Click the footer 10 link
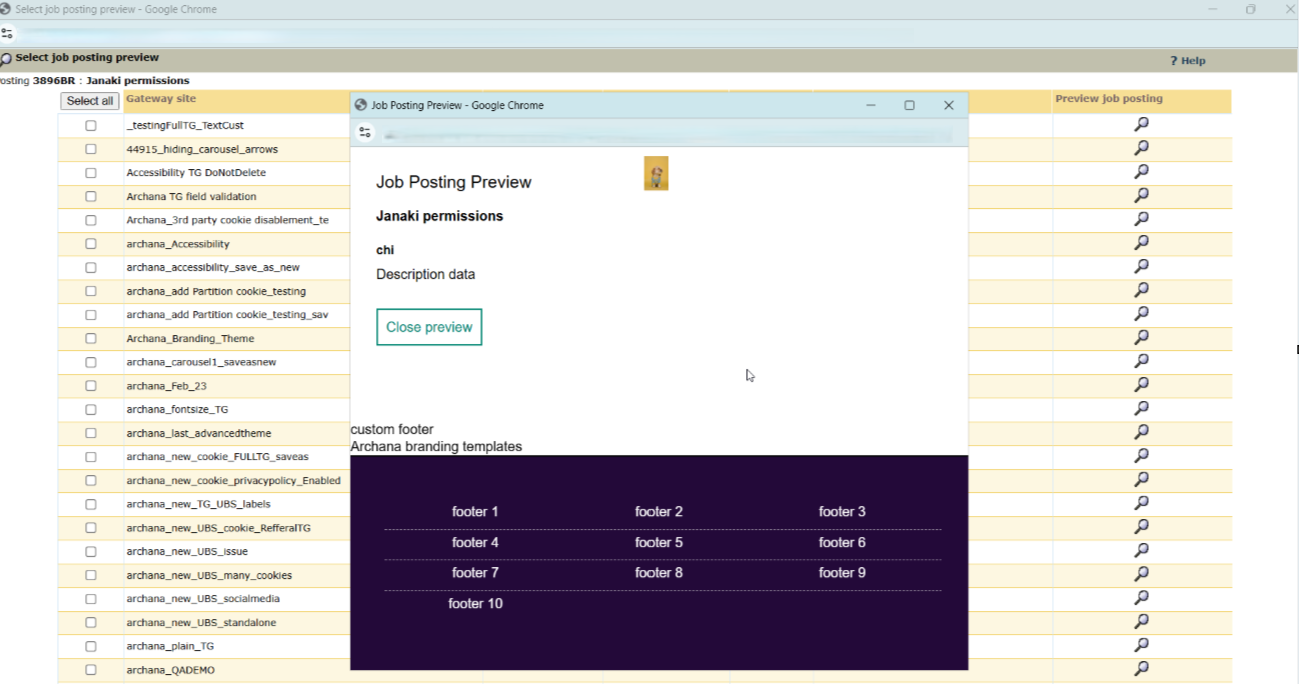Image resolution: width=1299 pixels, height=684 pixels. (x=475, y=604)
